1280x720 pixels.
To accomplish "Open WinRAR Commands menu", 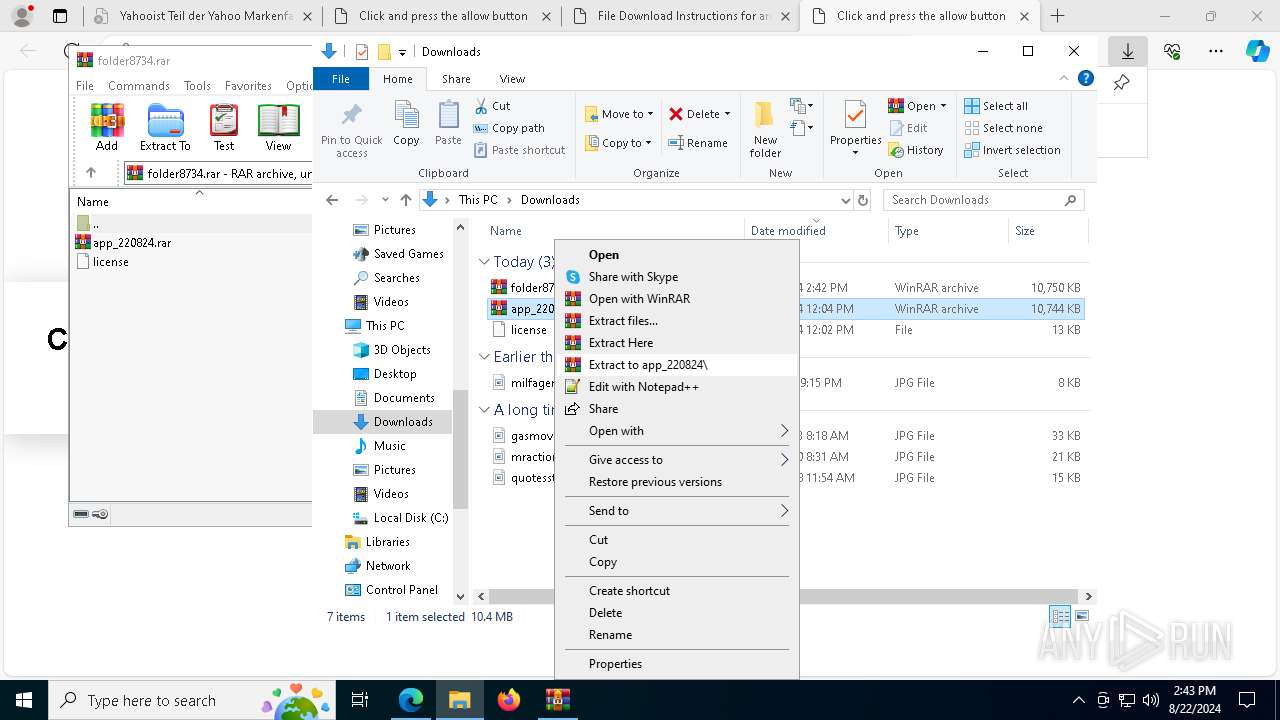I will click(x=139, y=86).
